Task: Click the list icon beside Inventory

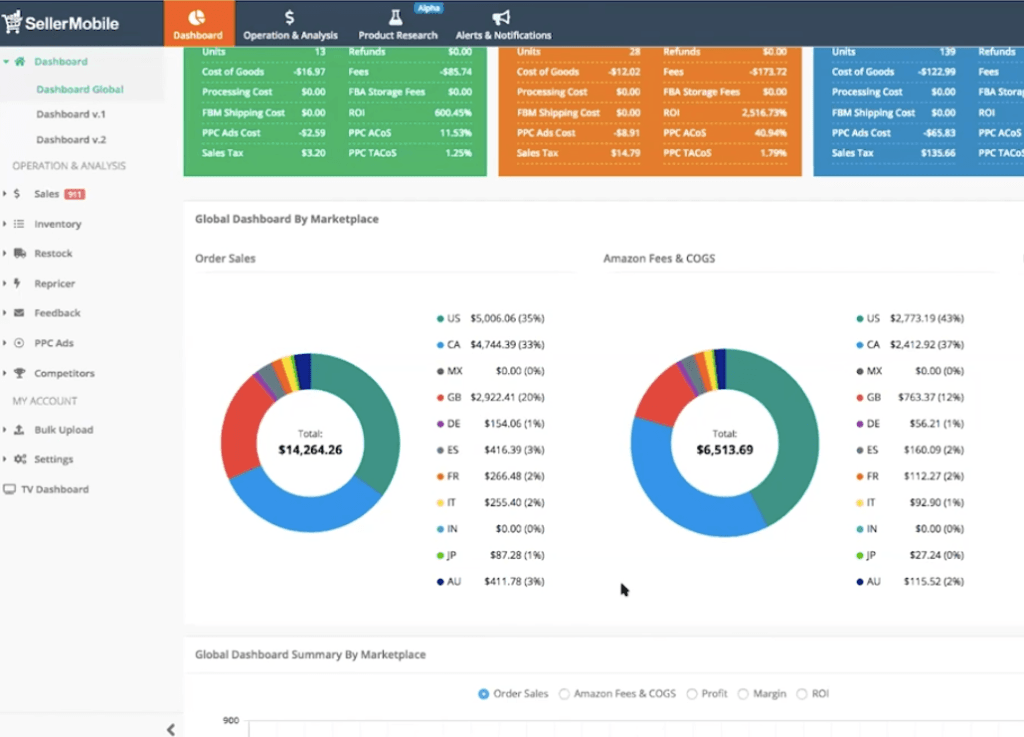Action: (x=19, y=224)
